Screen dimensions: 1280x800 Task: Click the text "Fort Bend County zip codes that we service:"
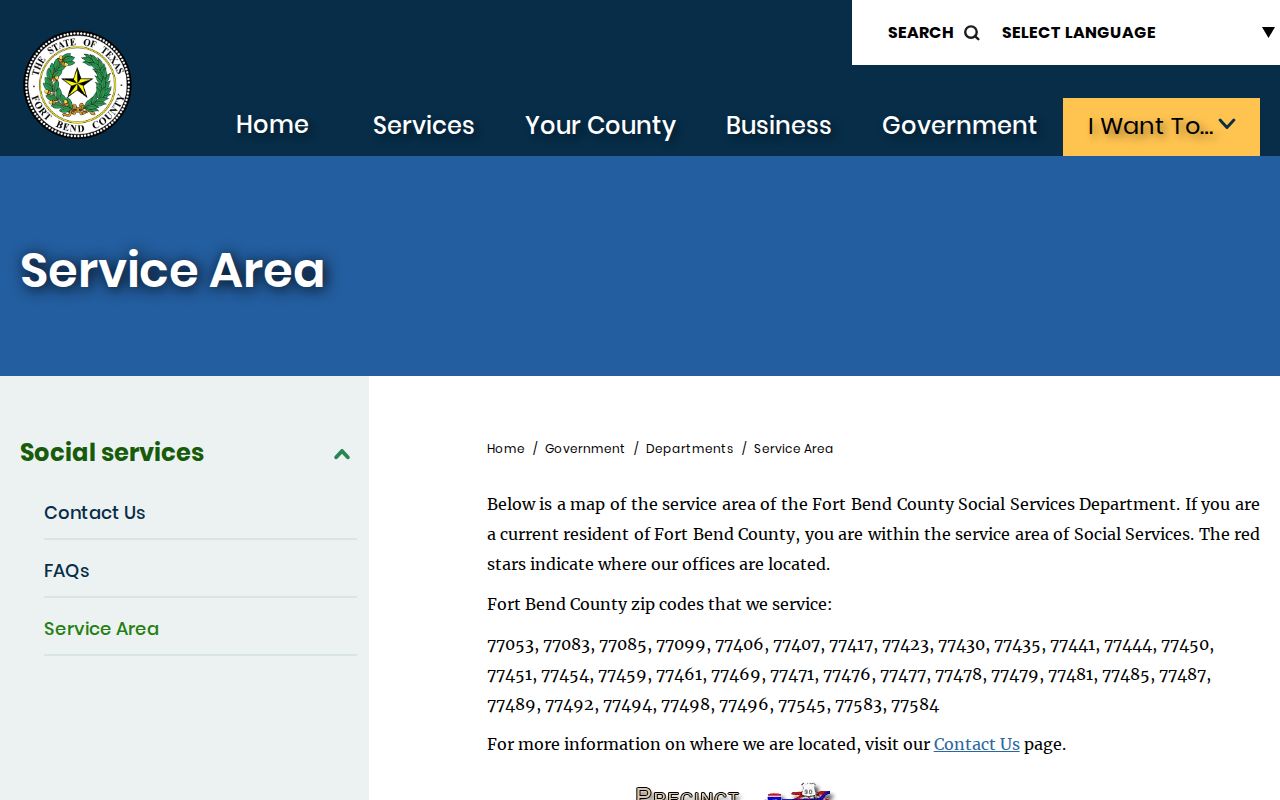[x=659, y=604]
